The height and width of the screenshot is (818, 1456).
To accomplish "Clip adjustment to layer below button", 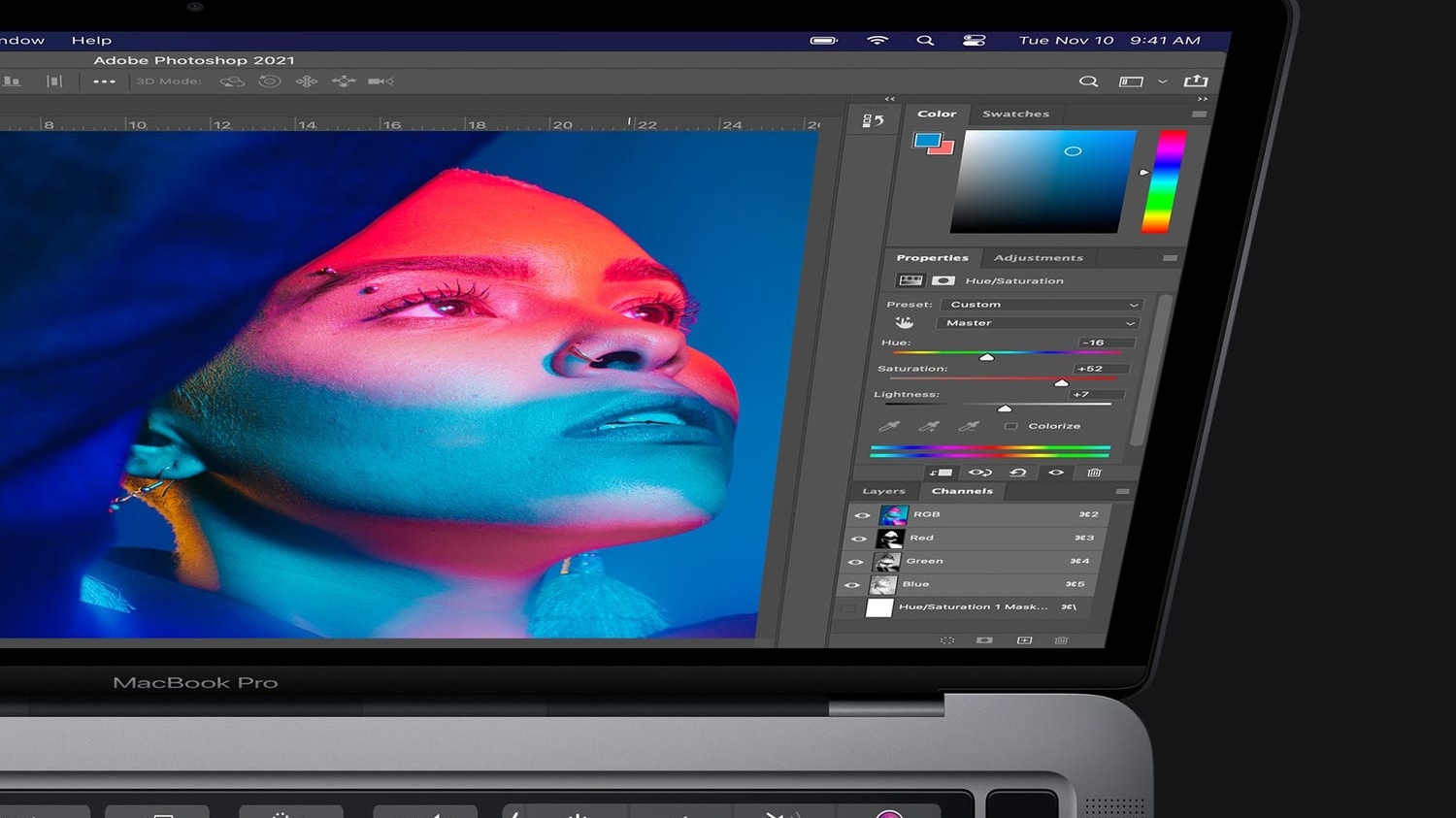I will (940, 473).
